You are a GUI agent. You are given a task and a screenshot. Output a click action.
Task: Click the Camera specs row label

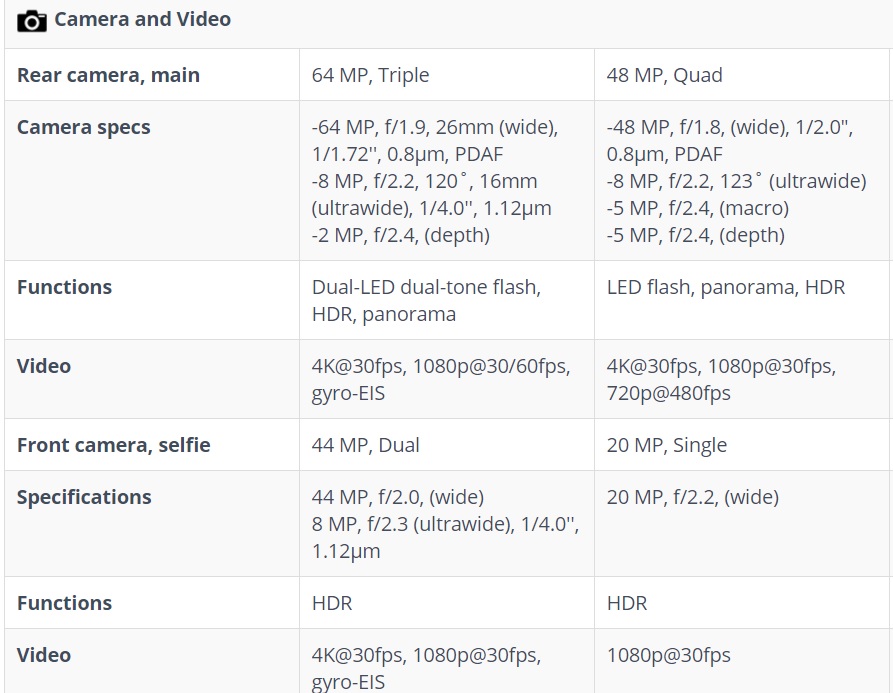[x=84, y=127]
